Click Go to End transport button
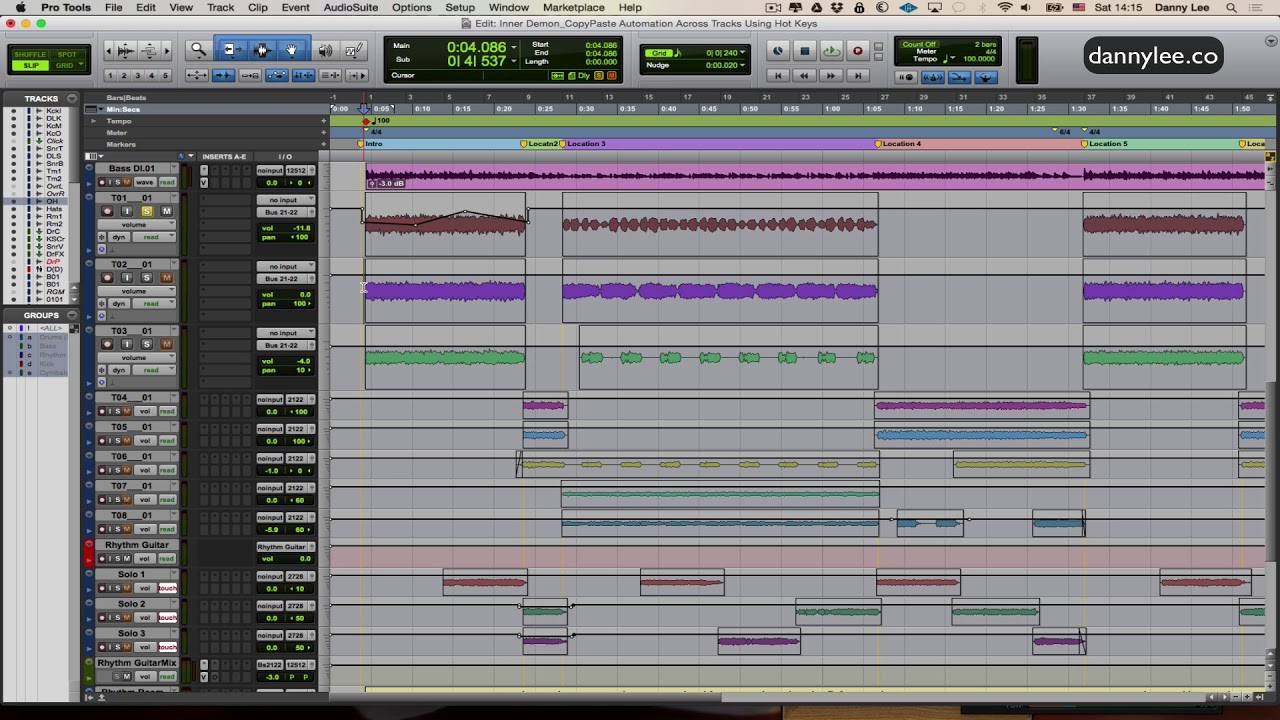Screen dimensions: 1280x720 pos(857,76)
